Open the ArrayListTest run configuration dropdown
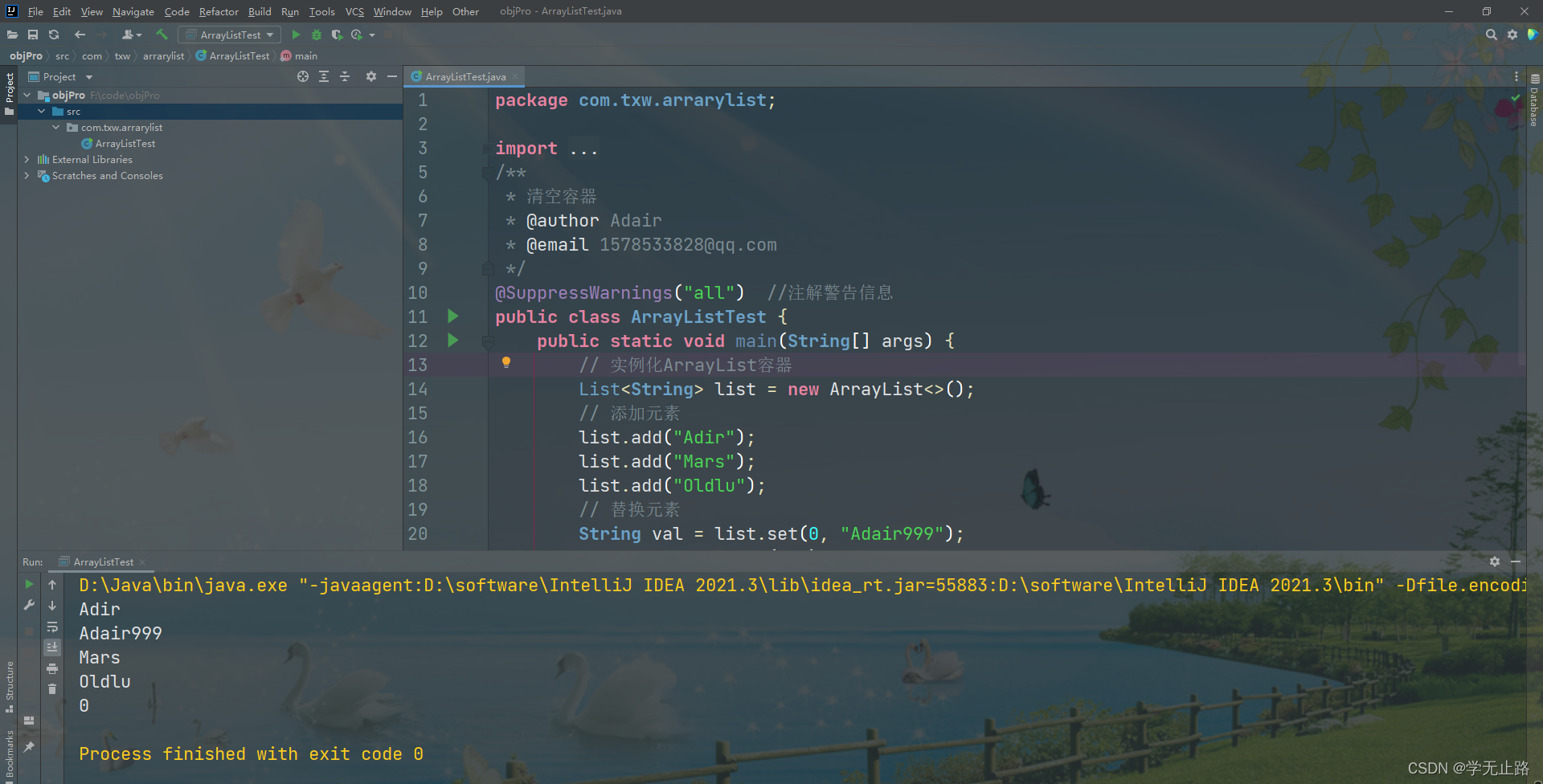 [230, 35]
